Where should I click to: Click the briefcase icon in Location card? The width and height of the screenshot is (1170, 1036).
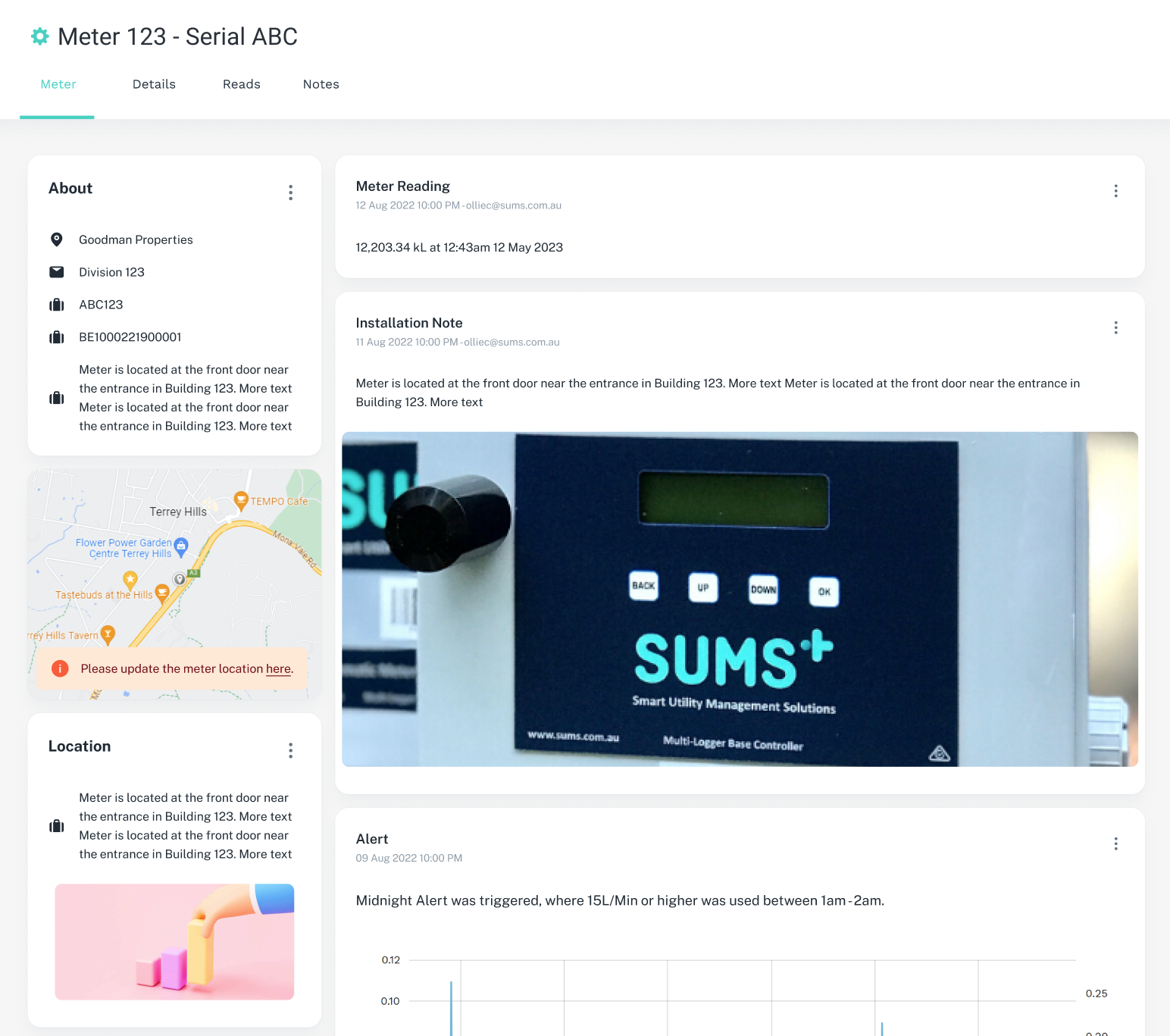(x=56, y=826)
